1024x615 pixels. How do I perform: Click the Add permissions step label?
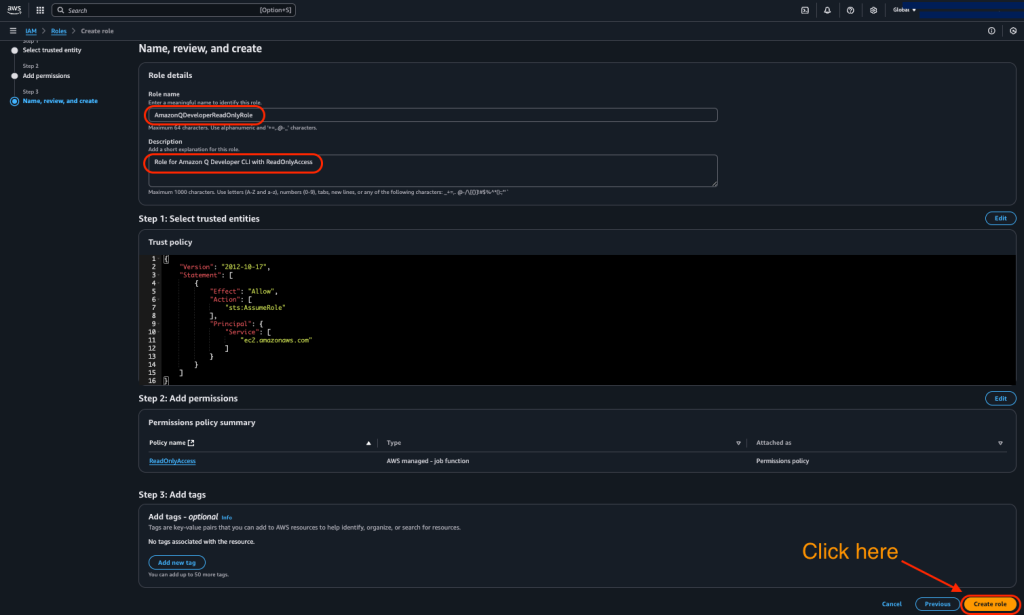(46, 76)
